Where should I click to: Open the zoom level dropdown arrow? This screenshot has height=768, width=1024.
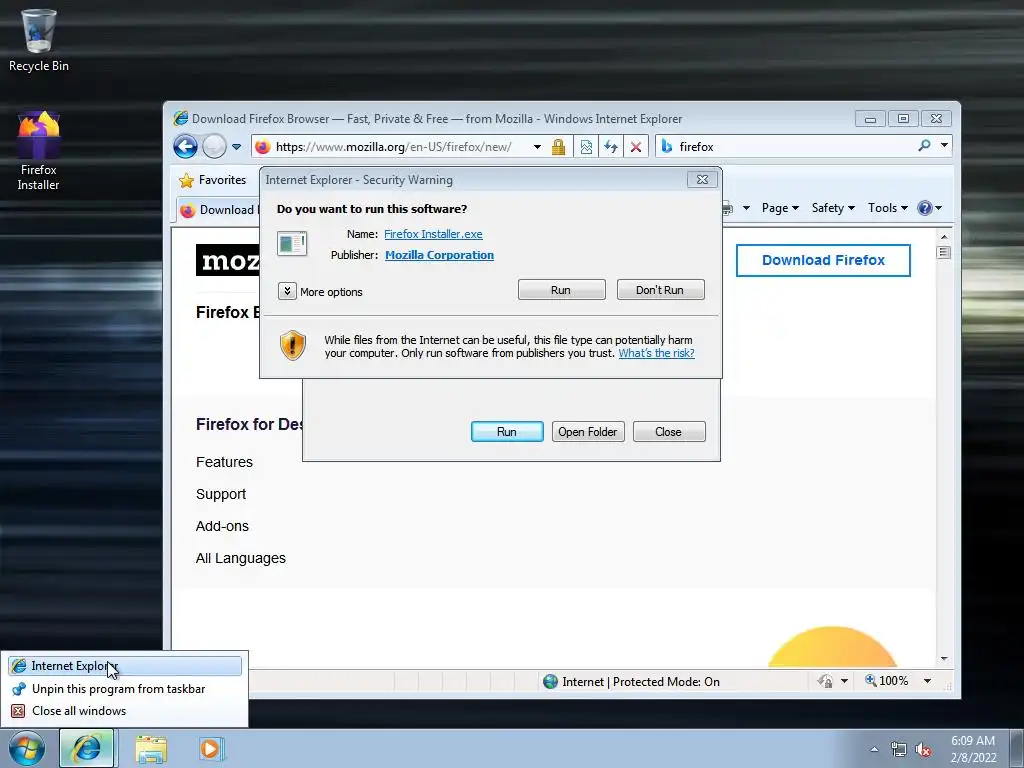(927, 681)
